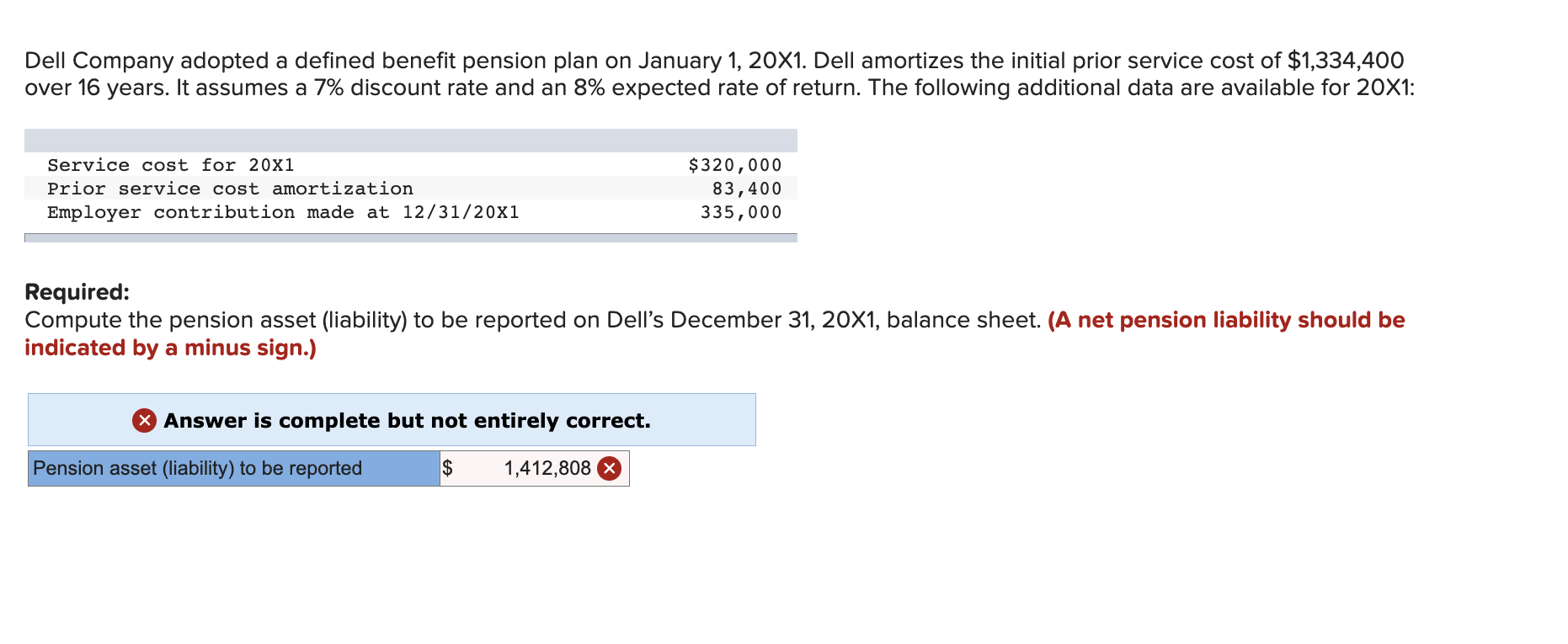Click the dollar sign prefix of the answer cell
Viewport: 1568px width, 644px height.
(449, 468)
